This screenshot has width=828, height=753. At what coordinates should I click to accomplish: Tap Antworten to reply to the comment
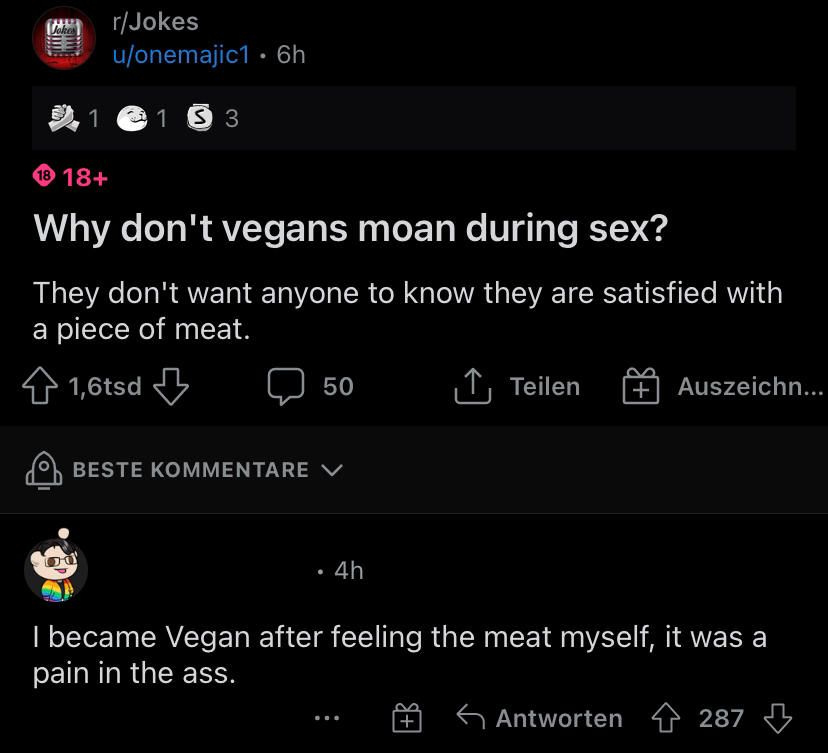(558, 718)
